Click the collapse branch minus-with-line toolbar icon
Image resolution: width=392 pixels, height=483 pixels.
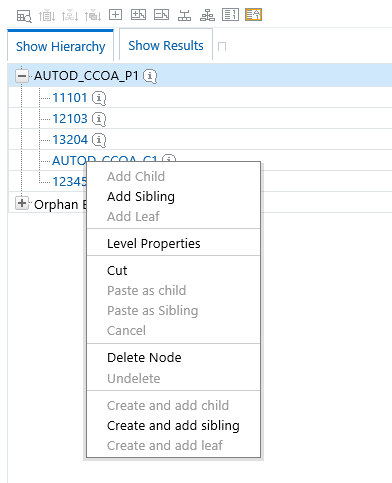161,15
